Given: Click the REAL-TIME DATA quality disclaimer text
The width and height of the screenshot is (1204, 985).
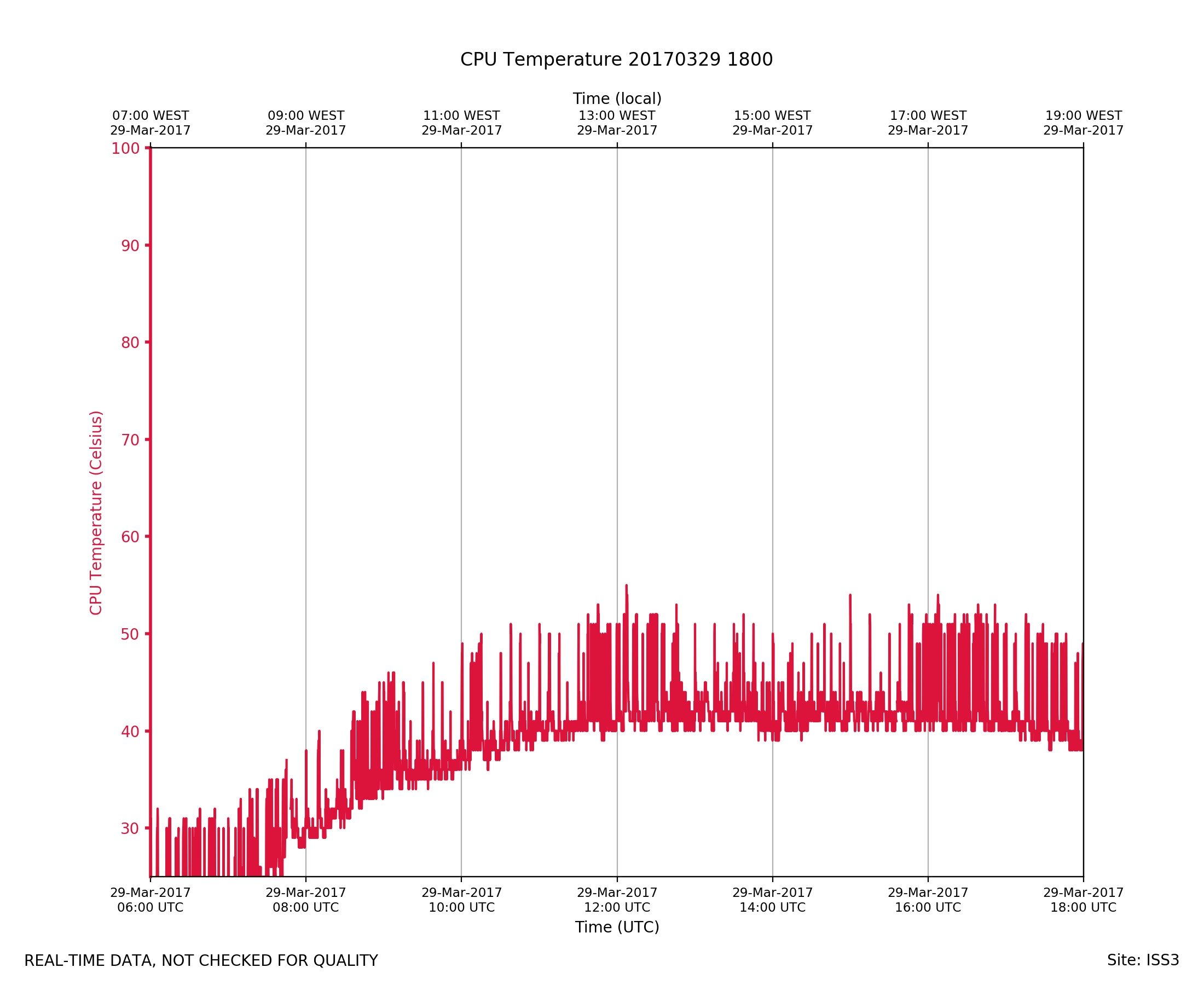Looking at the screenshot, I should coord(201,961).
